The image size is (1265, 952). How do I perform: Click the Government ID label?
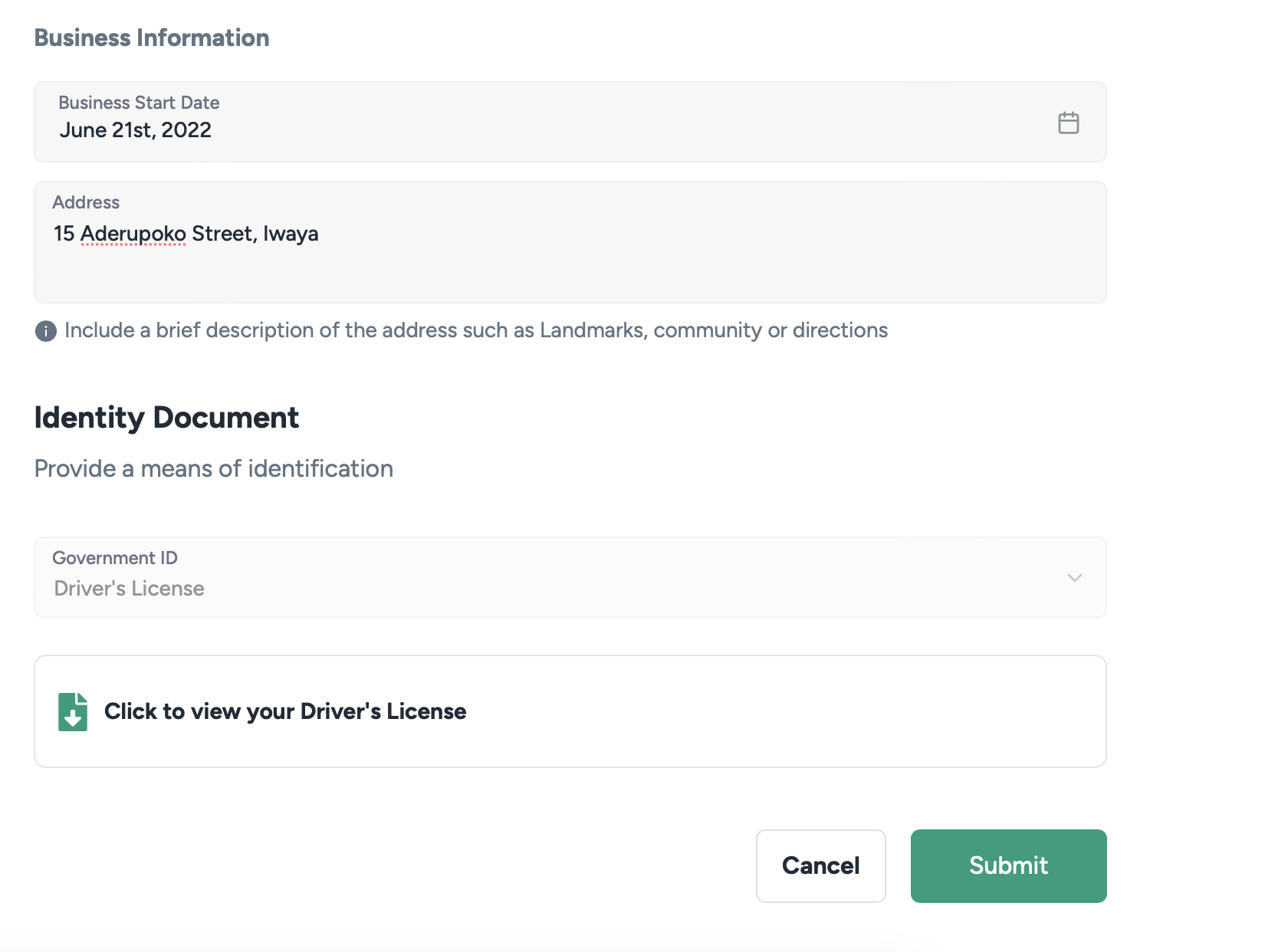(115, 558)
